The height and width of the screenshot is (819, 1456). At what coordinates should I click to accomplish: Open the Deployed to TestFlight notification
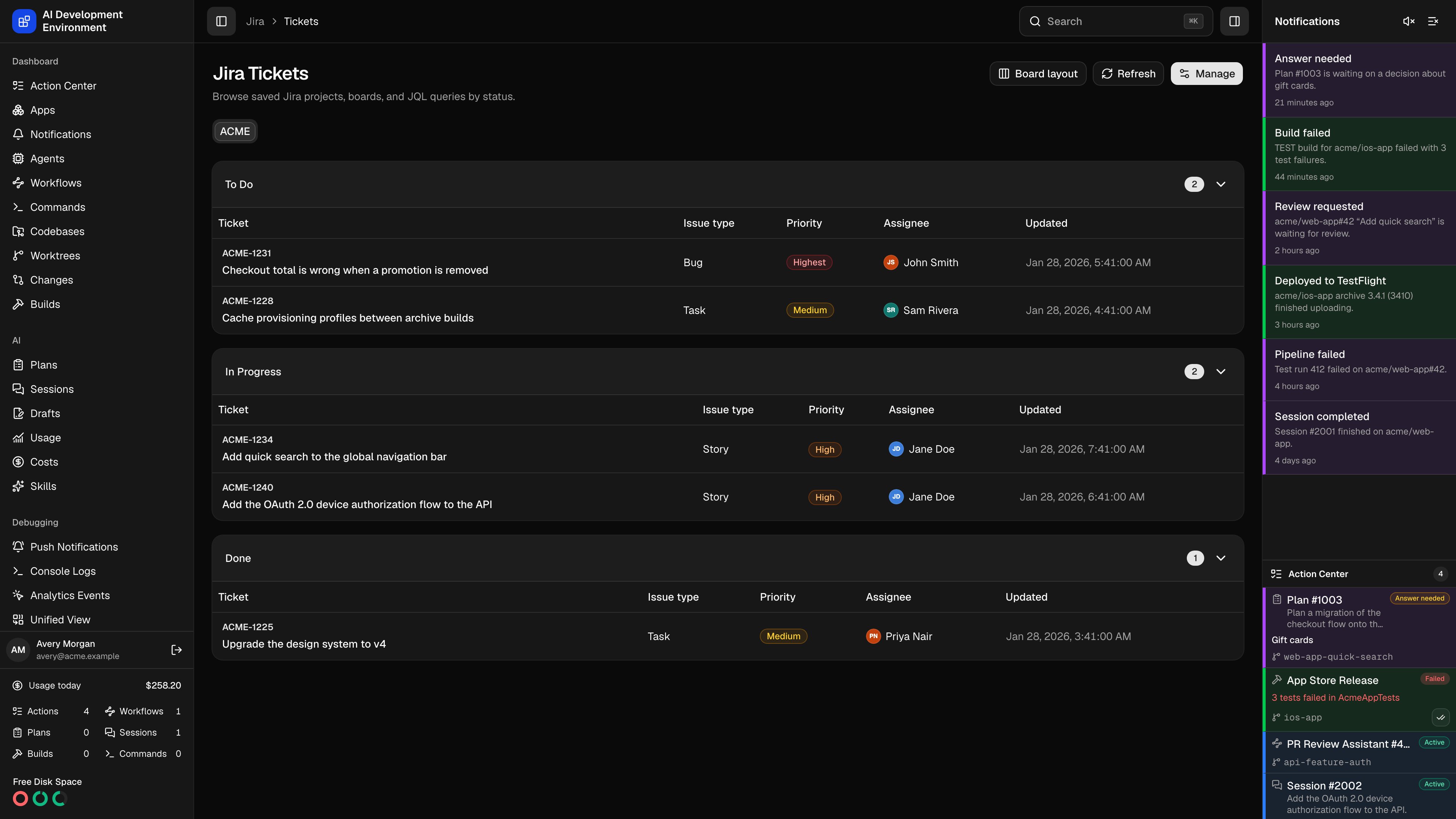click(1359, 302)
